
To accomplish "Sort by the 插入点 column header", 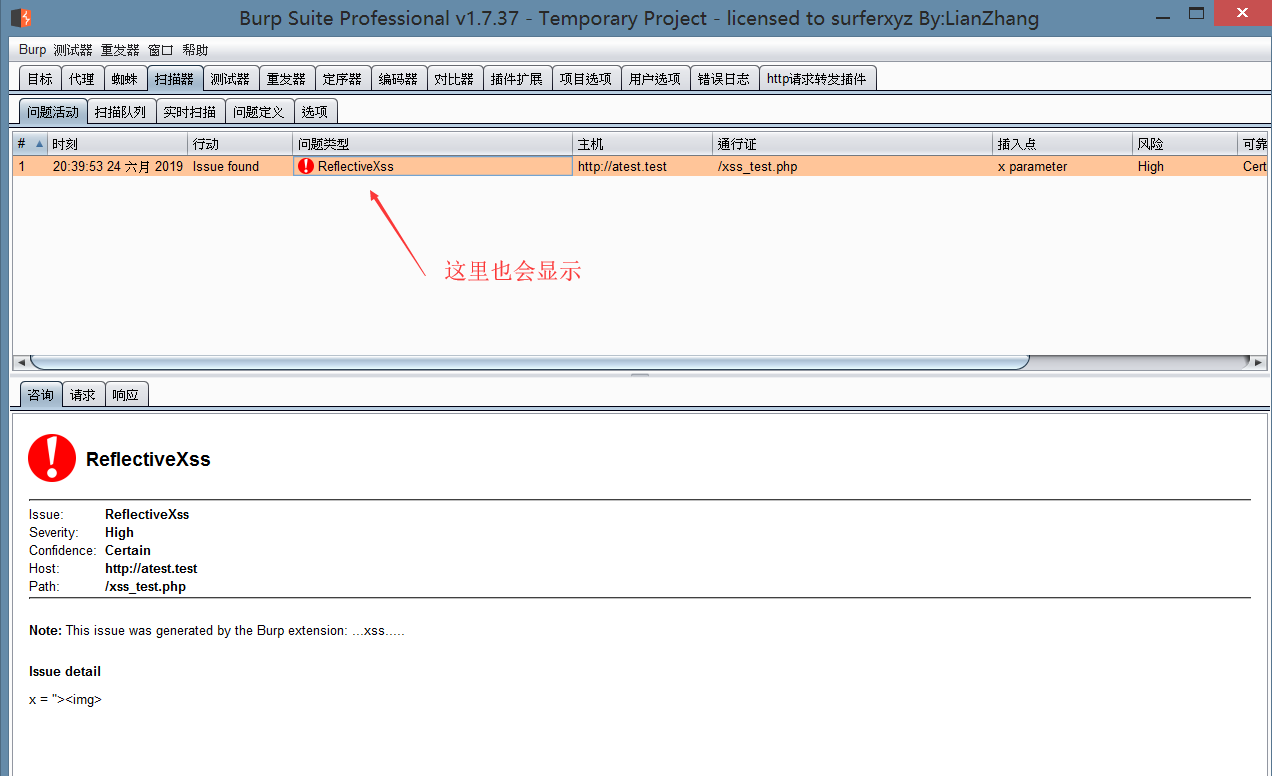I will coord(1063,144).
